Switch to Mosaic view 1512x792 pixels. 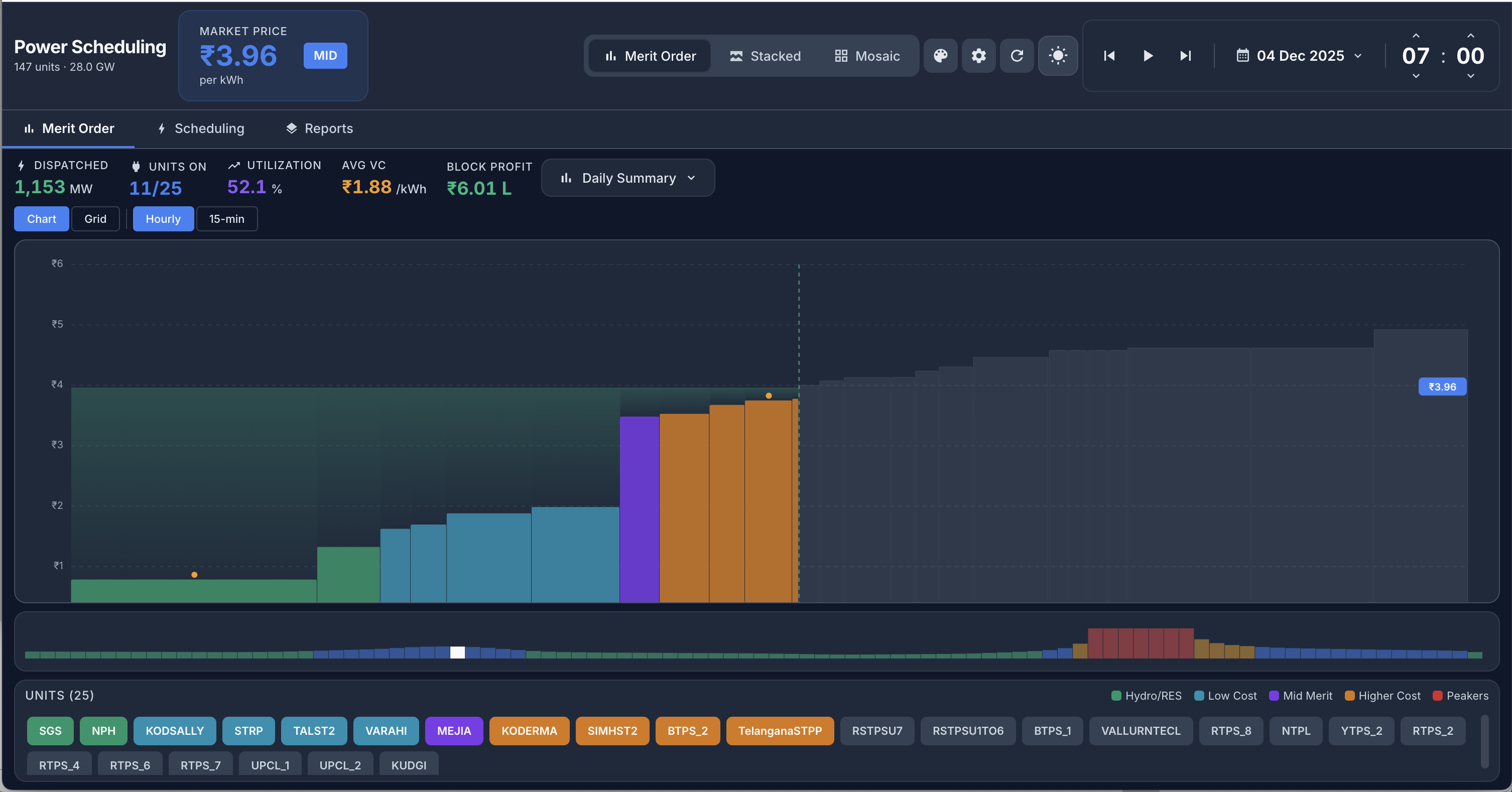pyautogui.click(x=867, y=56)
